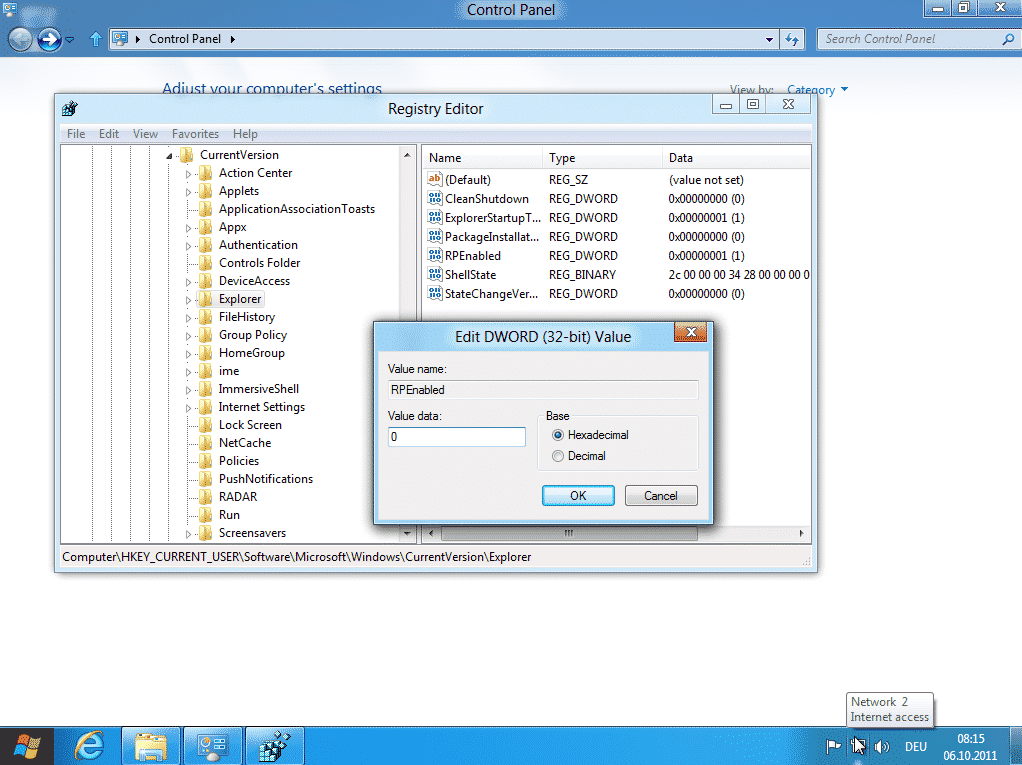The image size is (1022, 765).
Task: Click values pane scroll right arrow
Action: (x=802, y=533)
